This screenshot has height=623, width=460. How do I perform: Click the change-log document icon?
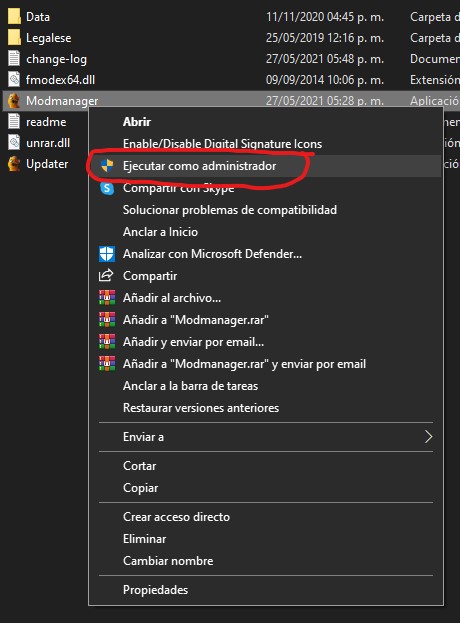point(14,59)
